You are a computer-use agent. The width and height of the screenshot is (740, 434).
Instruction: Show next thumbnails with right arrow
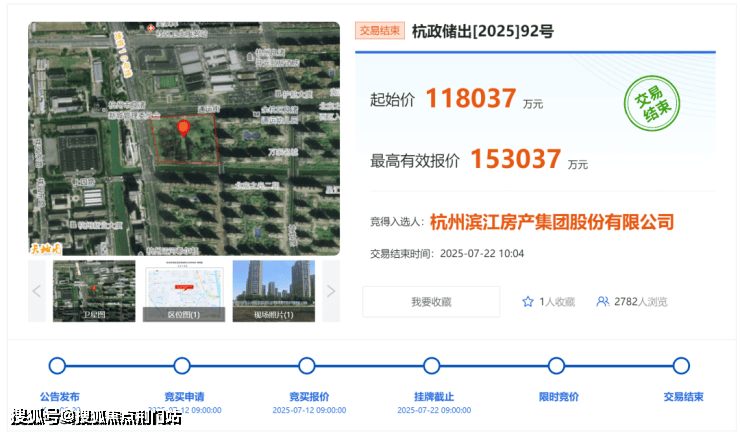pyautogui.click(x=331, y=291)
